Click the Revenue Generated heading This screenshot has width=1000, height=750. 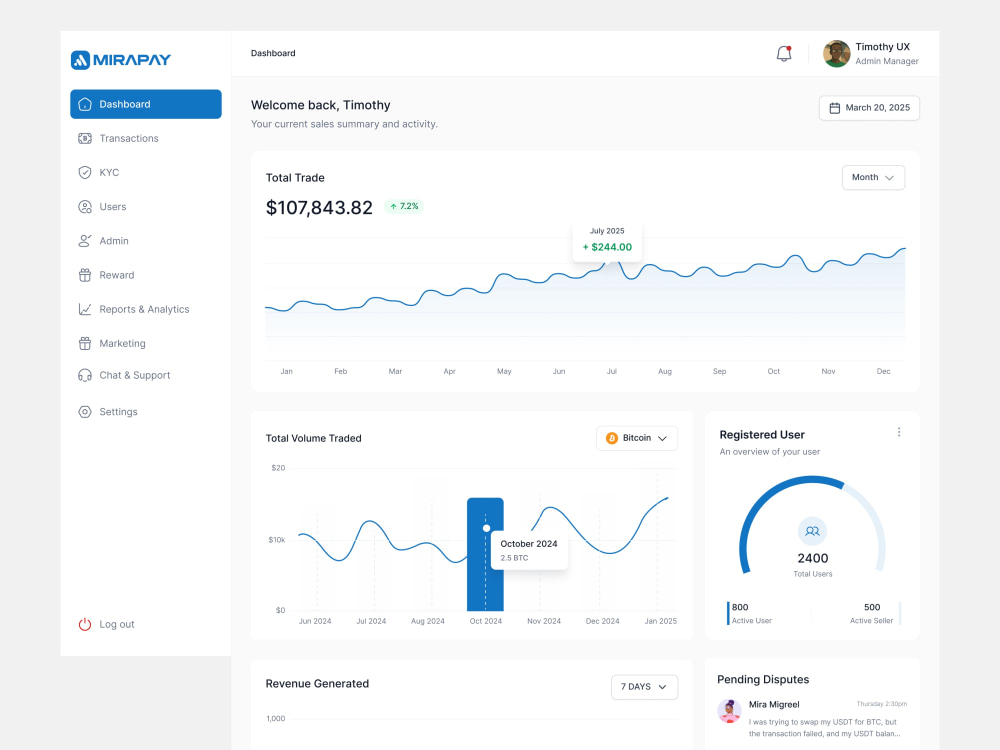pyautogui.click(x=317, y=684)
